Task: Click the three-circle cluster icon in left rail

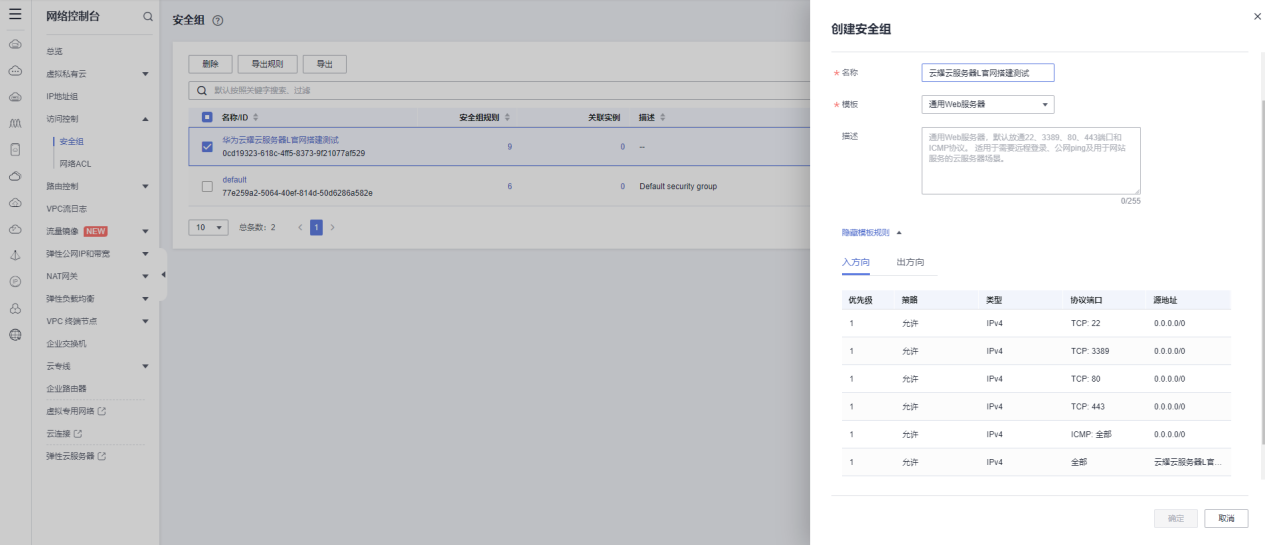Action: point(15,308)
